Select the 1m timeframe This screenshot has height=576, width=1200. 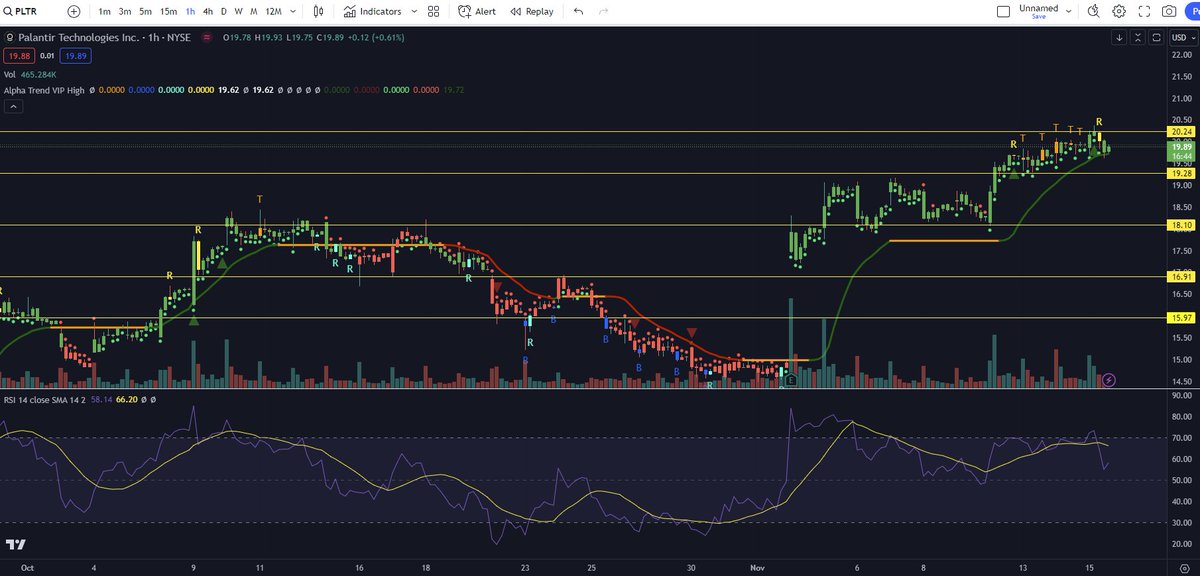(104, 12)
